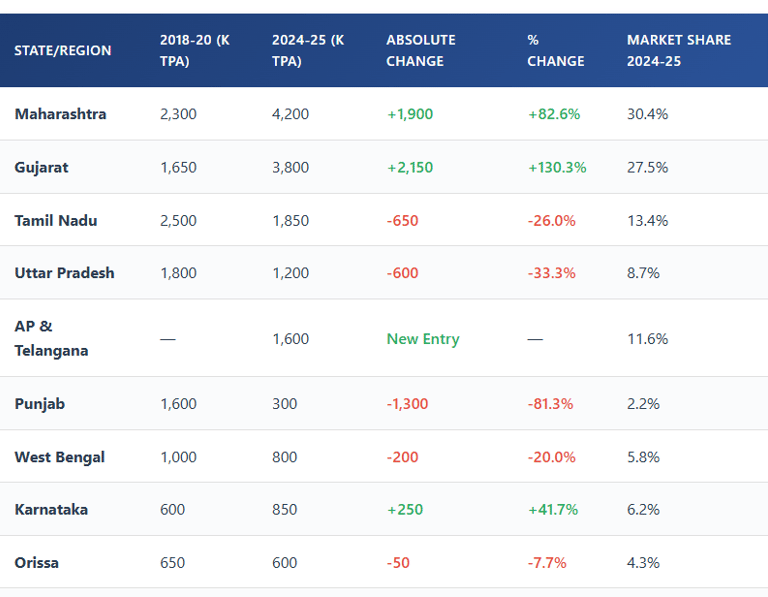
Task: Click the Punjab state cell
Action: [40, 404]
